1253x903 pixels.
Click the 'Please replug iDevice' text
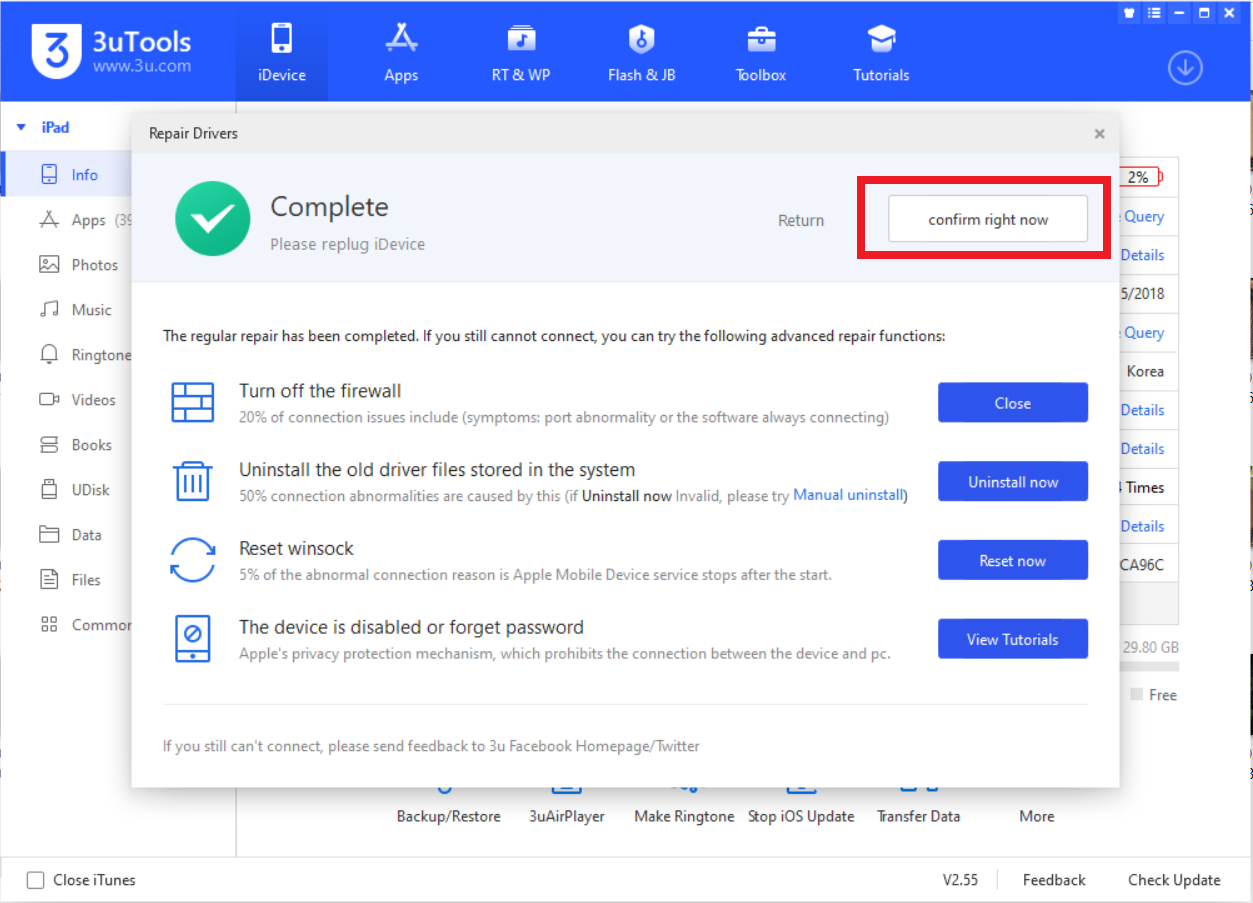click(x=347, y=244)
